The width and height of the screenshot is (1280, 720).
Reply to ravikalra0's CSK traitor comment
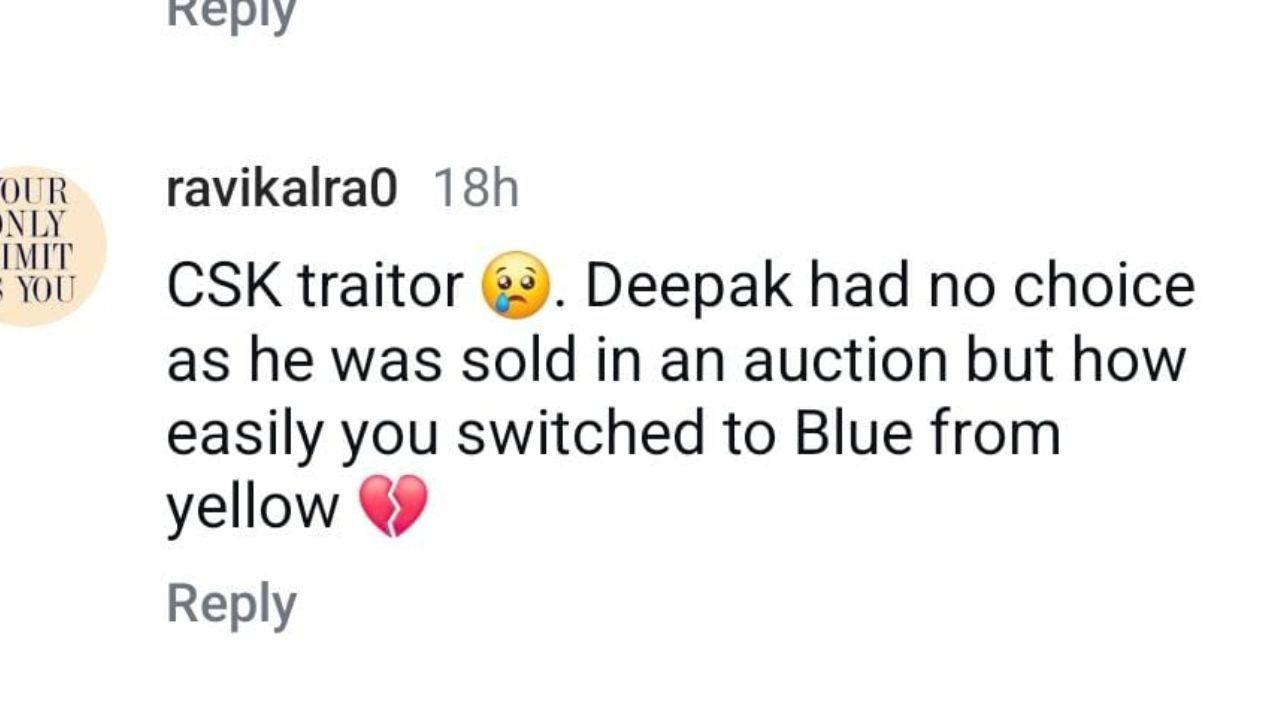coord(231,604)
